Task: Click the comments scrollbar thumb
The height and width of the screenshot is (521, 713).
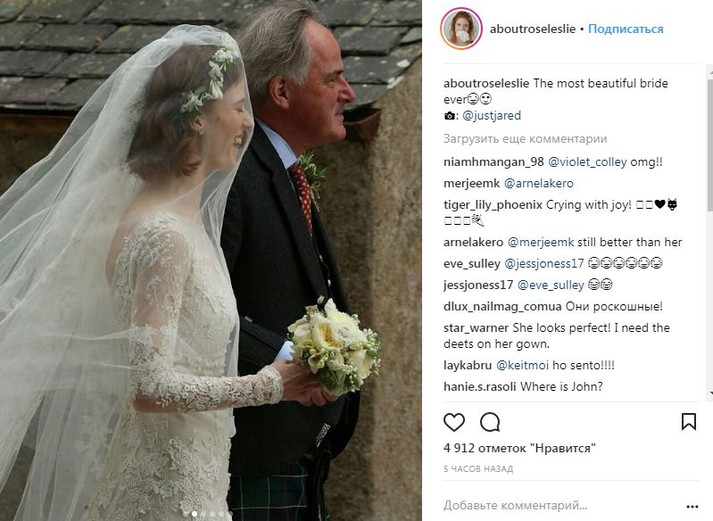Action: coord(710,145)
